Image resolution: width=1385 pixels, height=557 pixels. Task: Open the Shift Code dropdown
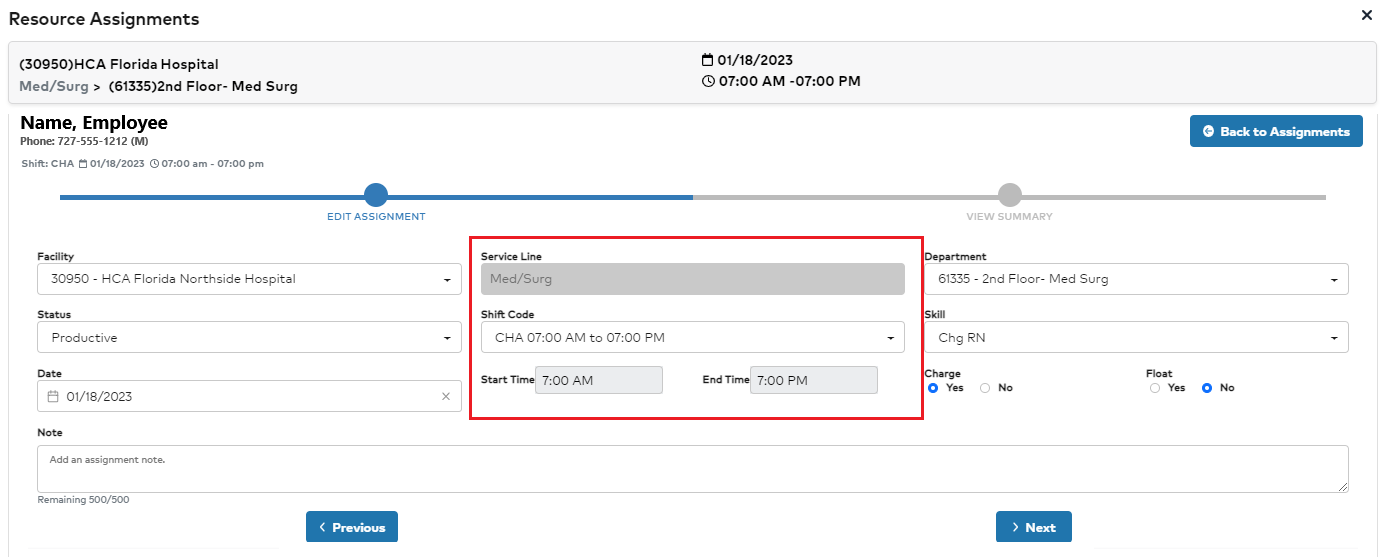(x=692, y=338)
